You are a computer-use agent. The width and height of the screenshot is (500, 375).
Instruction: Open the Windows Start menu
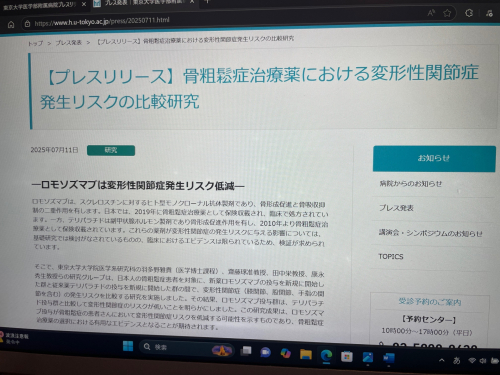(x=128, y=346)
